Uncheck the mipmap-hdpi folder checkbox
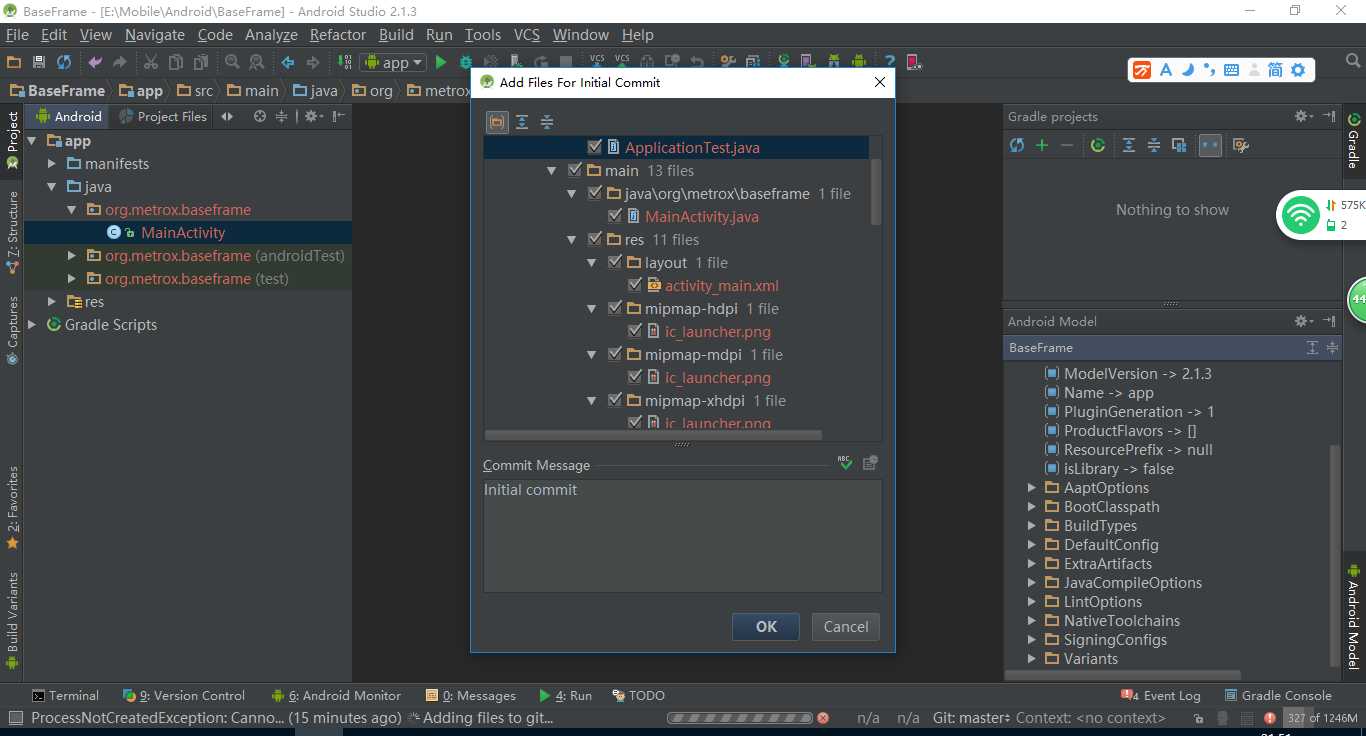The image size is (1366, 736). pos(615,308)
